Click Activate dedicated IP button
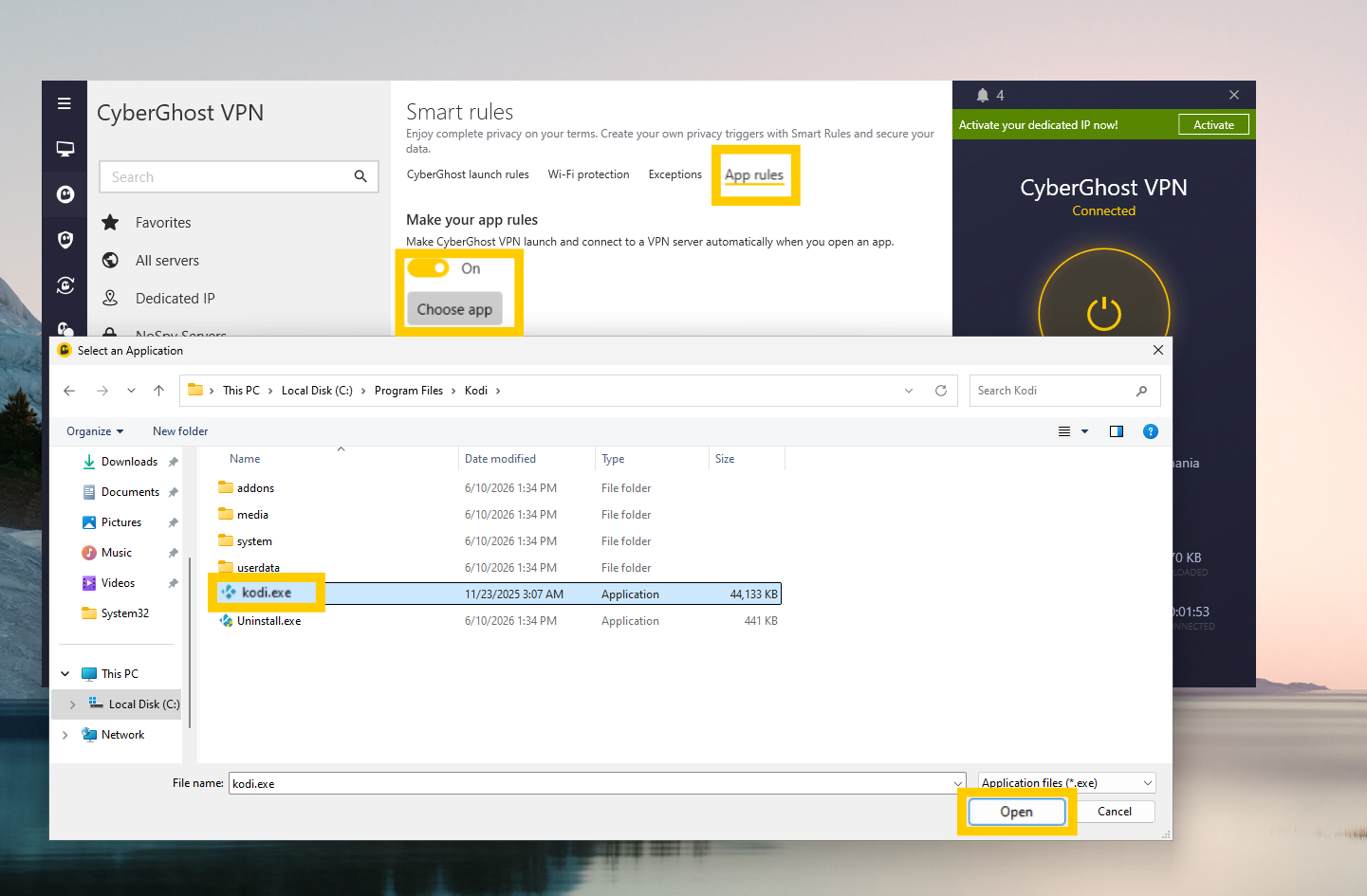1367x896 pixels. (x=1213, y=124)
